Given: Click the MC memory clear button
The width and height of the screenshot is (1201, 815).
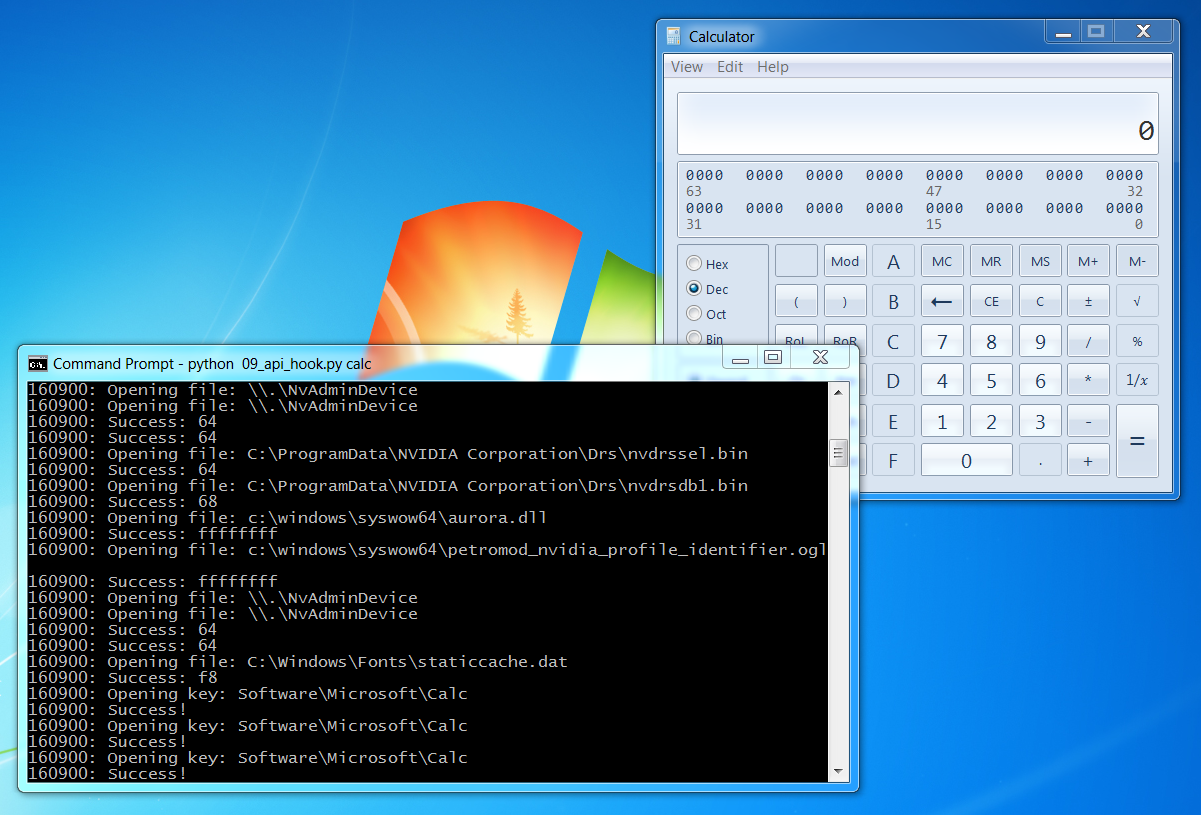Looking at the screenshot, I should tap(942, 261).
